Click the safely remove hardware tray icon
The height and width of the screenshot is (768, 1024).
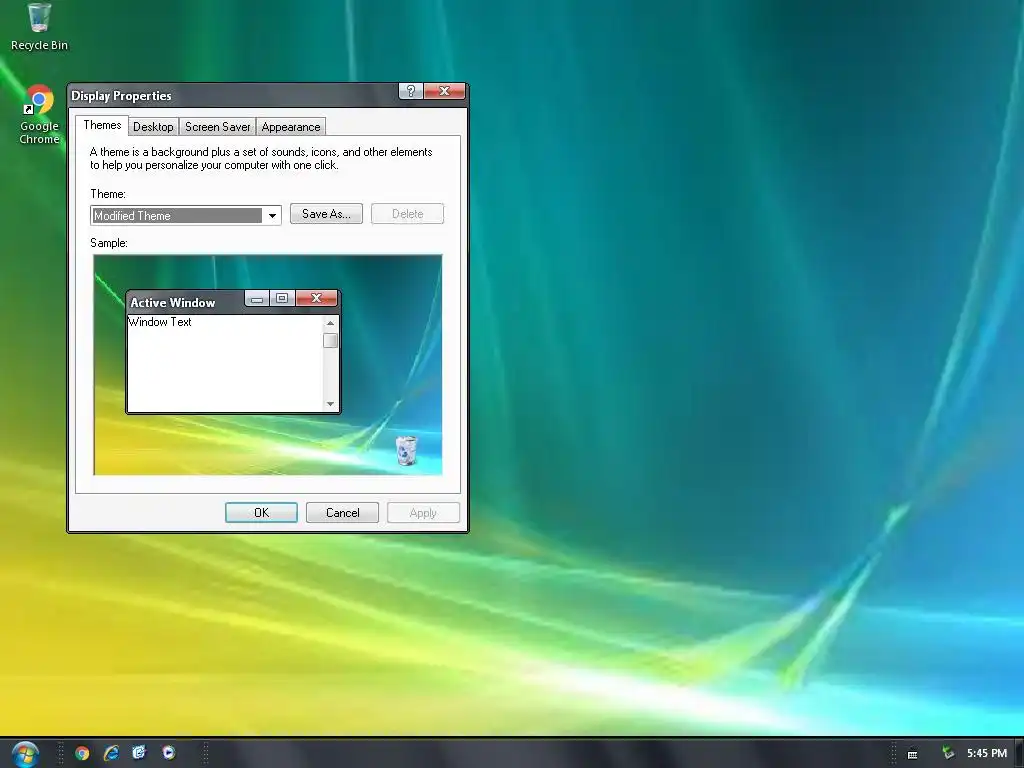(x=948, y=753)
